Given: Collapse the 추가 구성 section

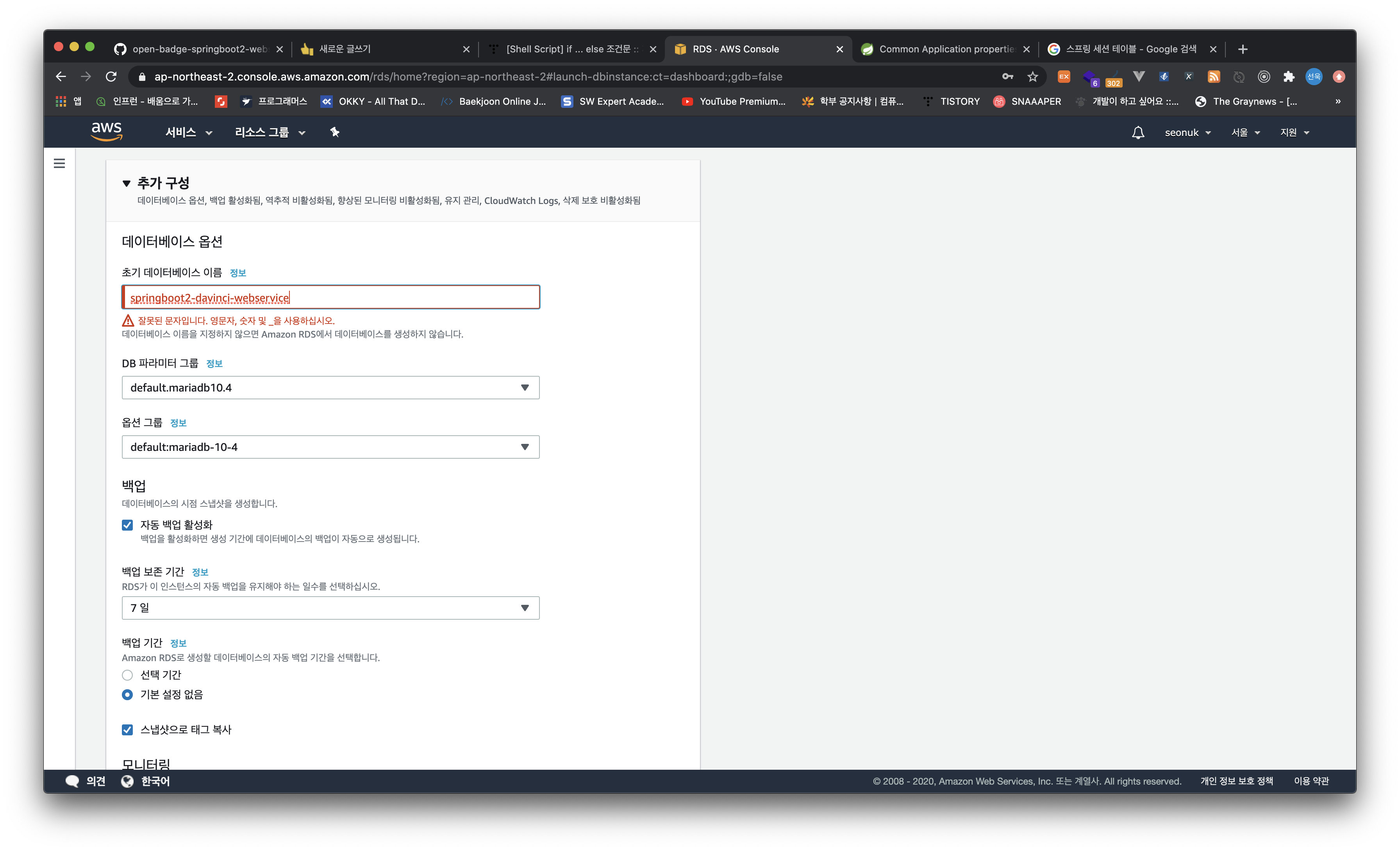Looking at the screenshot, I should click(x=127, y=183).
